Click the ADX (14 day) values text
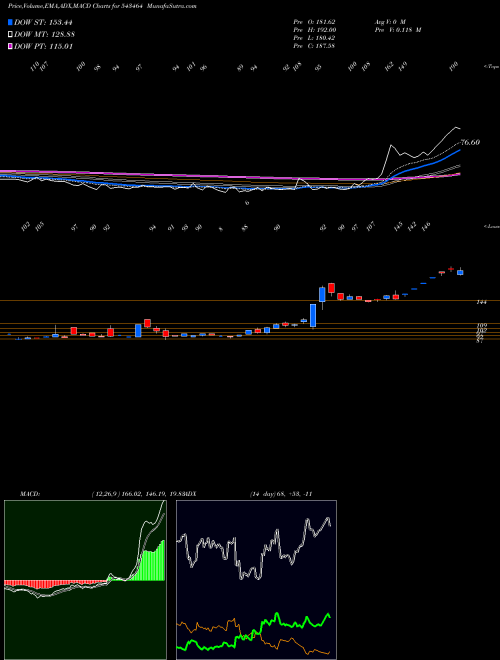 (x=281, y=494)
